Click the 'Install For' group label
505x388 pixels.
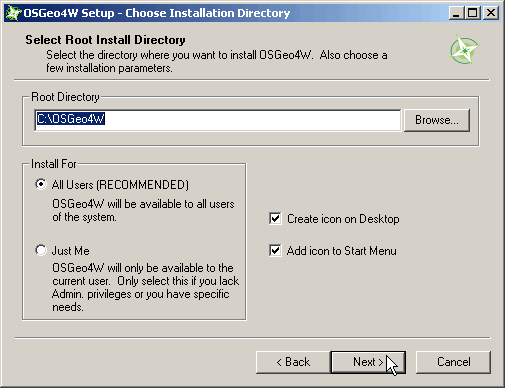[x=54, y=164]
